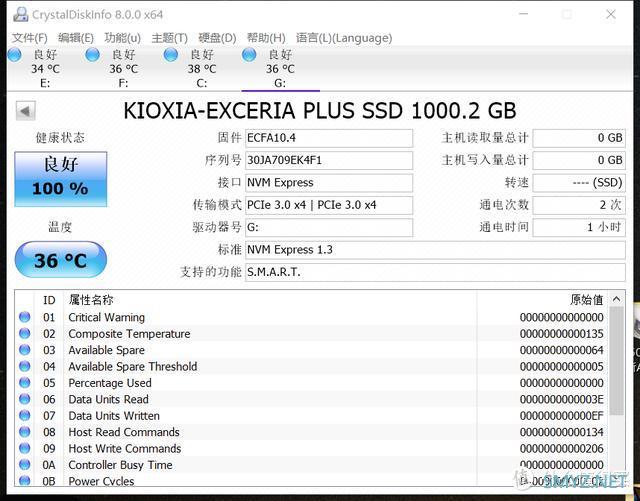Image resolution: width=640 pixels, height=501 pixels.
Task: Click the 主机读取量总计 value 0 GB
Action: pos(579,138)
